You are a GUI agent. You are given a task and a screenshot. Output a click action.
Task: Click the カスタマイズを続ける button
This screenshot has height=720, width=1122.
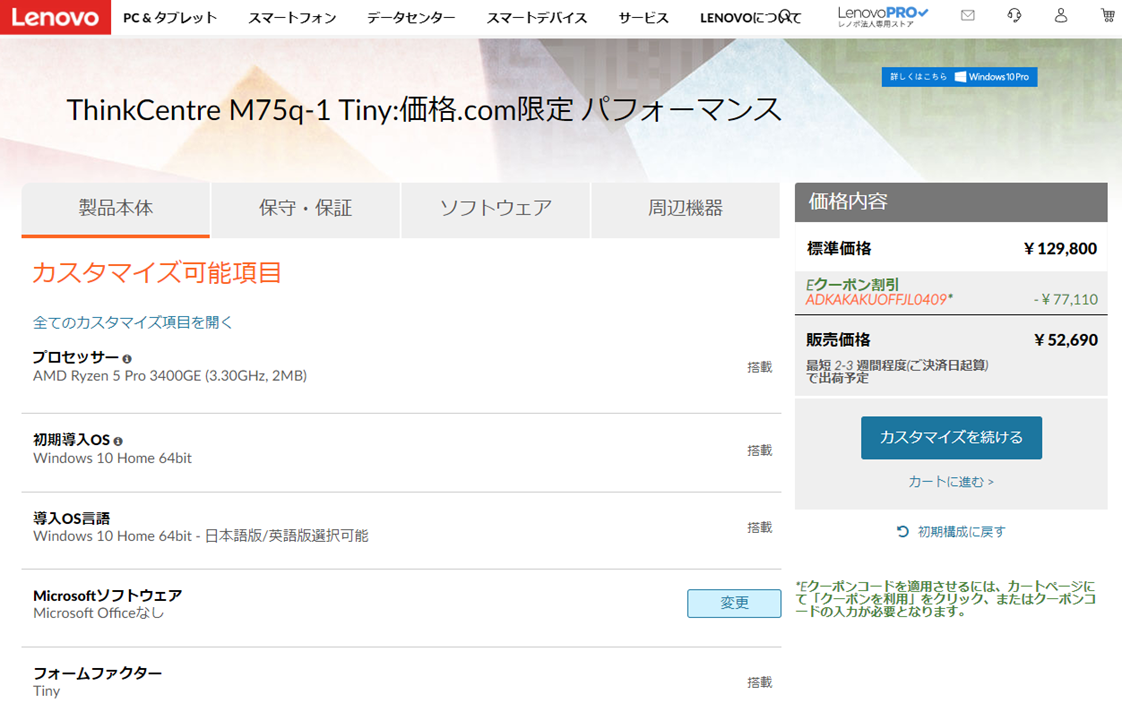tap(951, 437)
